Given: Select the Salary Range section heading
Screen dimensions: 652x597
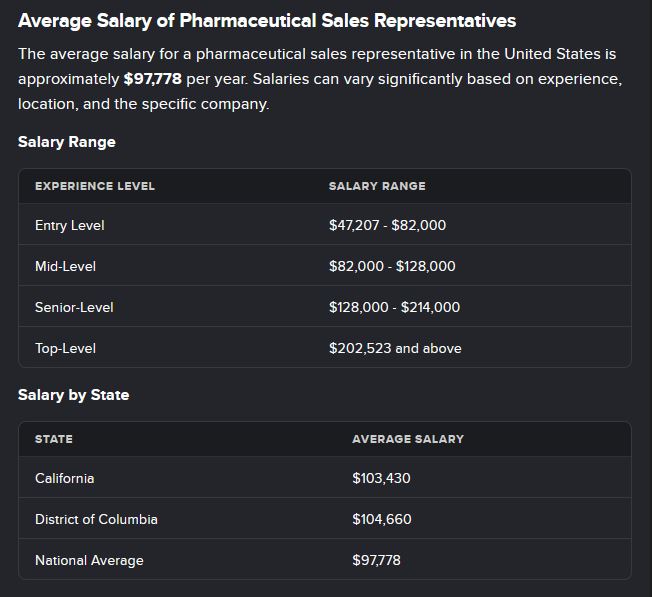Looking at the screenshot, I should [x=67, y=142].
